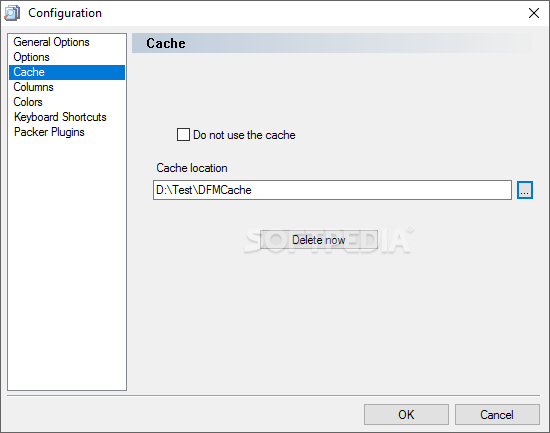The image size is (550, 433).
Task: Click the Configuration window app icon
Action: 12,13
